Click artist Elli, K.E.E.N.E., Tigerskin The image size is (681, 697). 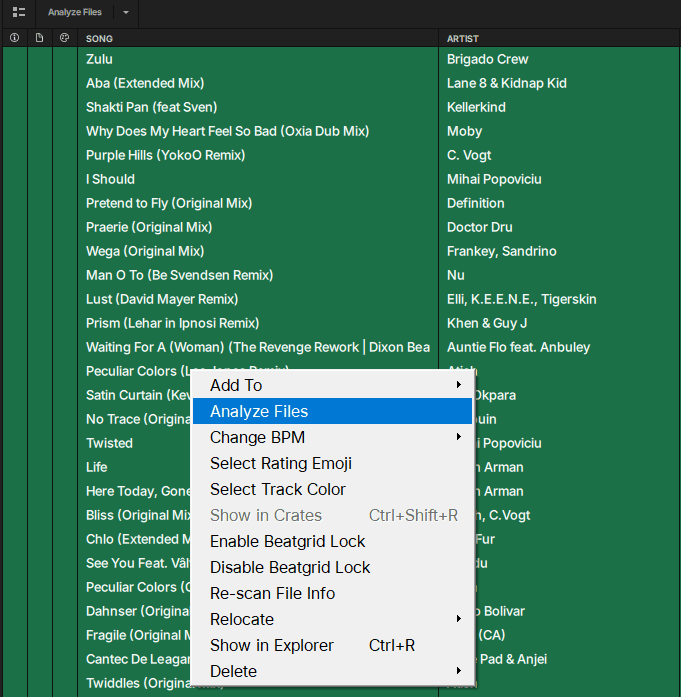(521, 299)
